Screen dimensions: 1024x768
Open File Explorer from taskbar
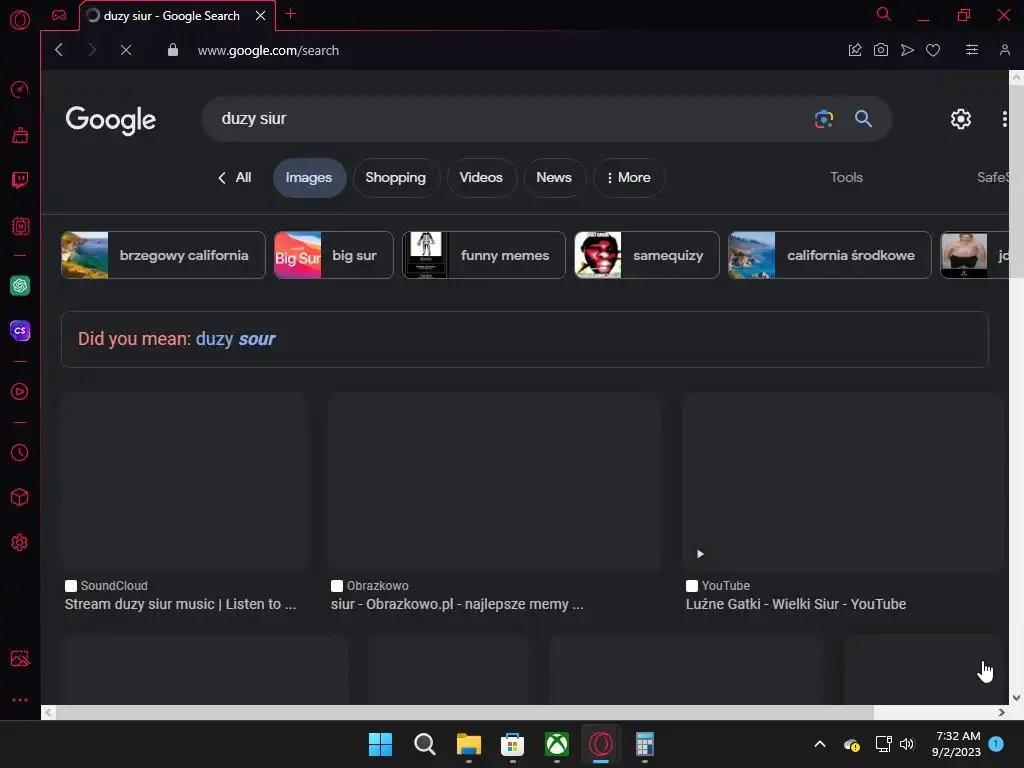(468, 744)
